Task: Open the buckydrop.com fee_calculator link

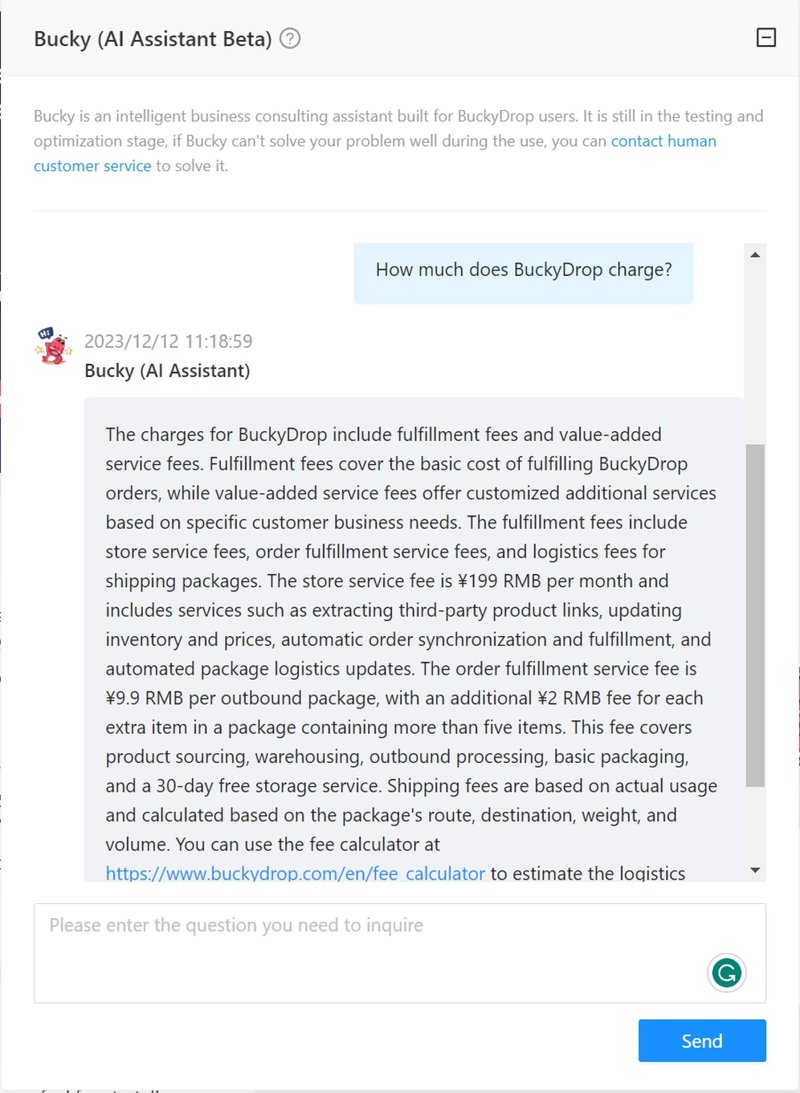Action: tap(295, 873)
